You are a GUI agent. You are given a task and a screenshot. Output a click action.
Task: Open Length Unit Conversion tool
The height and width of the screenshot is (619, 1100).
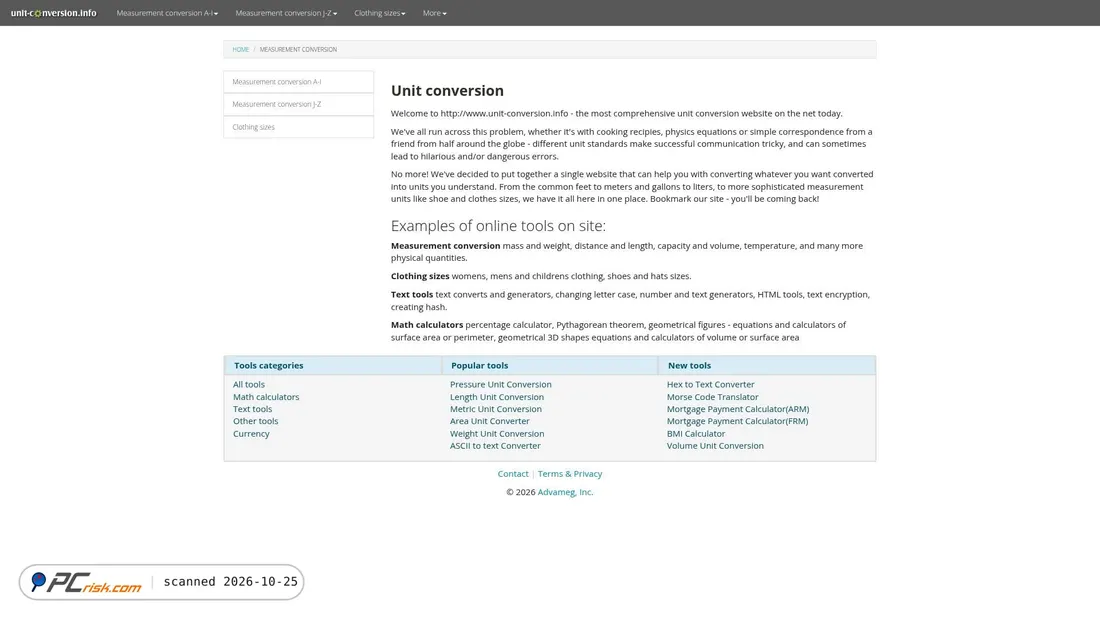[497, 397]
